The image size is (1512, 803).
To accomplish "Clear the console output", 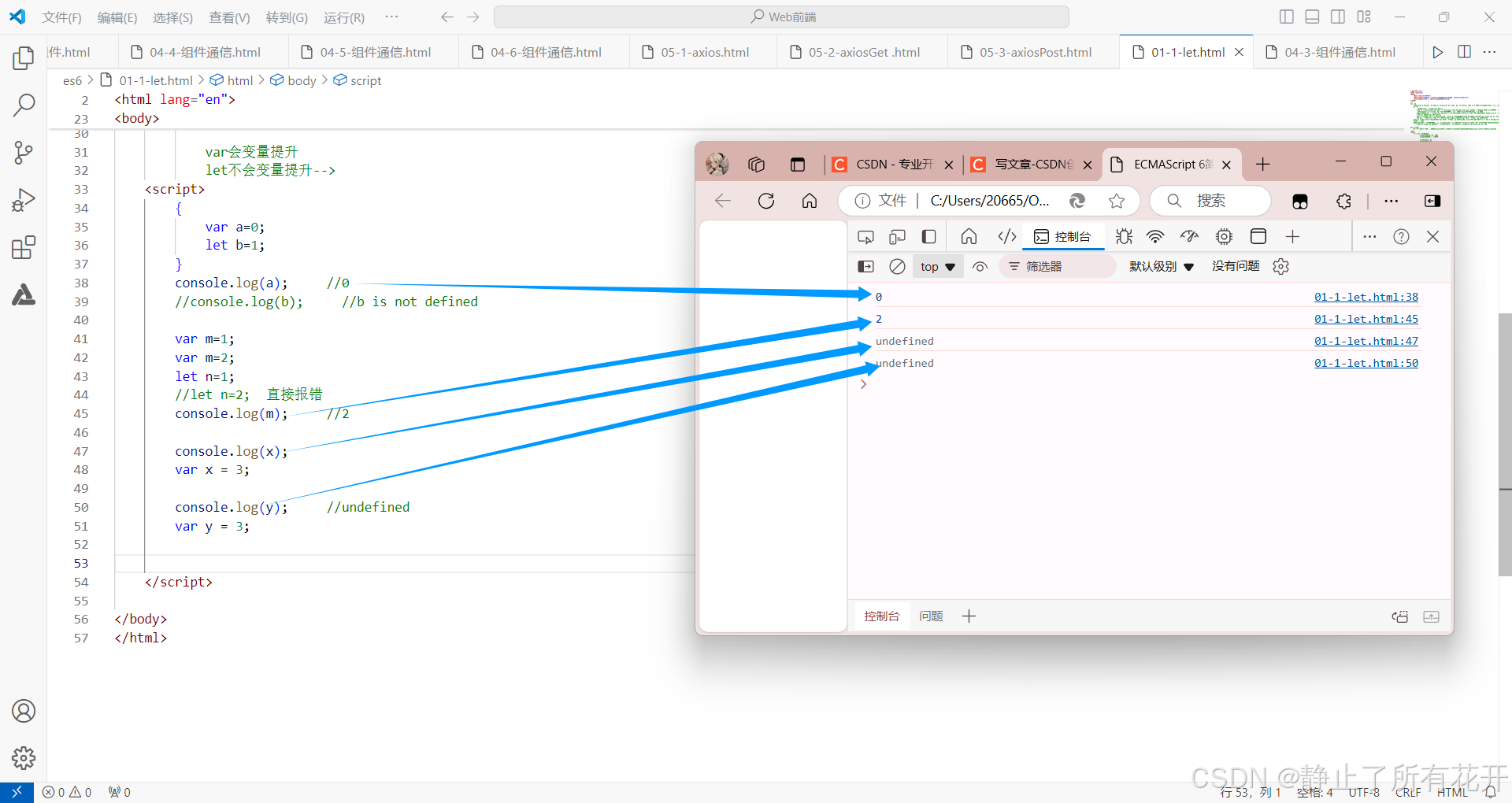I will (897, 267).
